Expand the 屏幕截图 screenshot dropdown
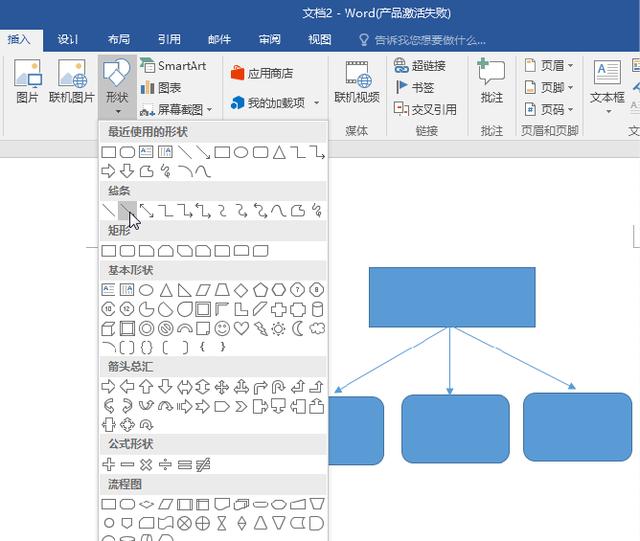Screen dimensions: 640x541 pyautogui.click(x=209, y=110)
